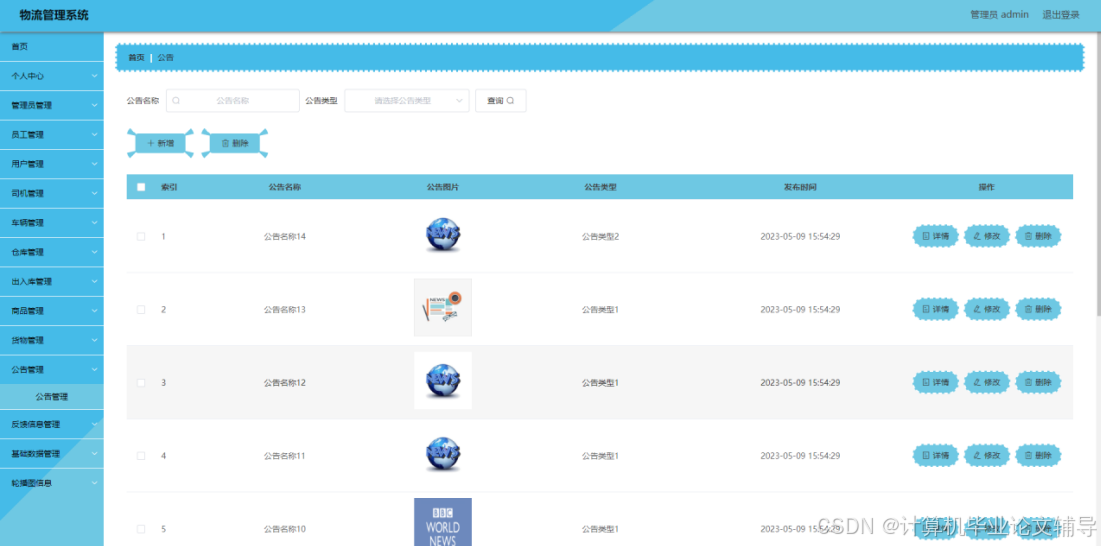
Task: Click the plus icon on 新增 button
Action: tap(151, 143)
